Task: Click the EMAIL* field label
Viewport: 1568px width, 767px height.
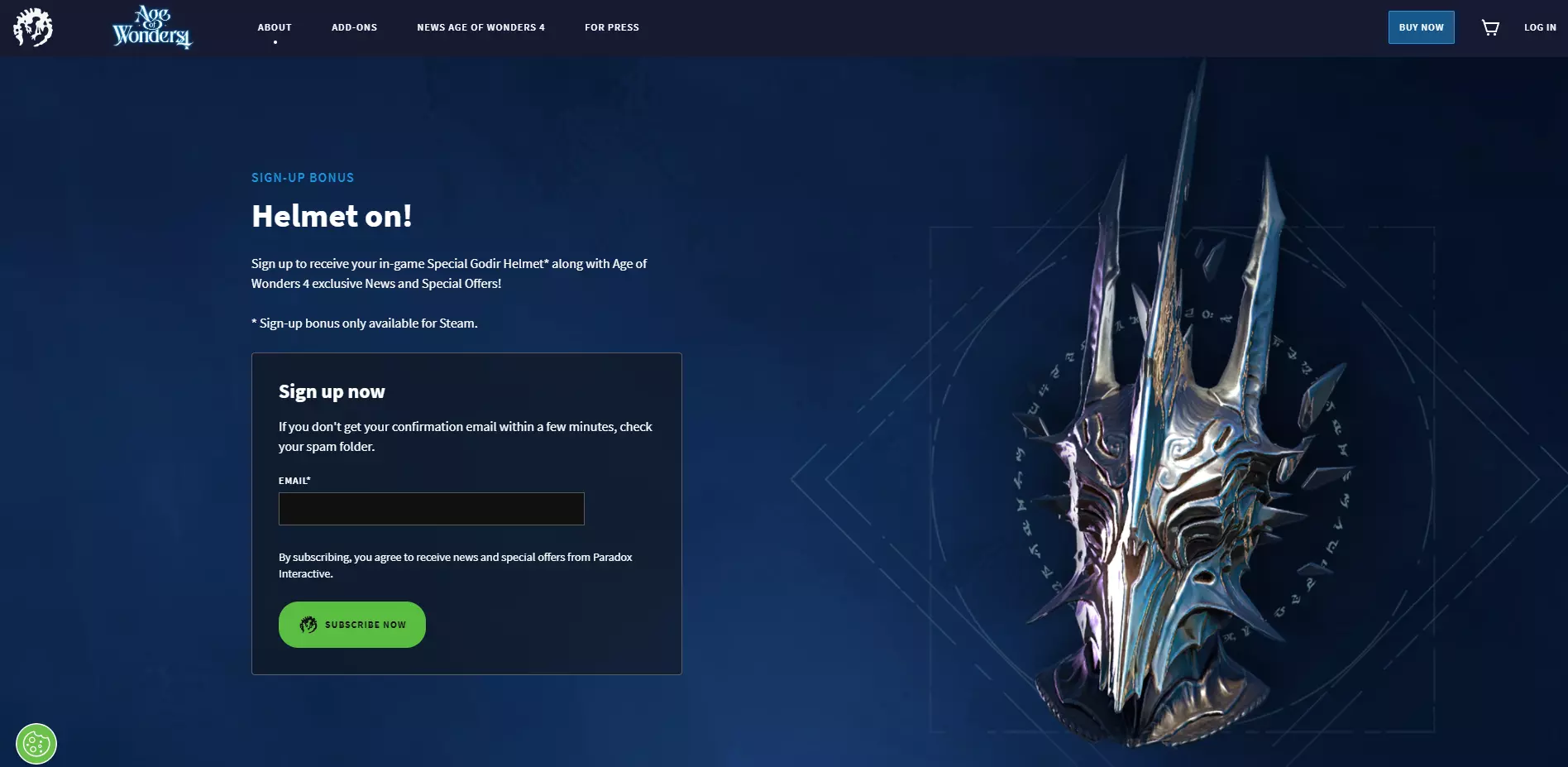Action: click(x=294, y=481)
